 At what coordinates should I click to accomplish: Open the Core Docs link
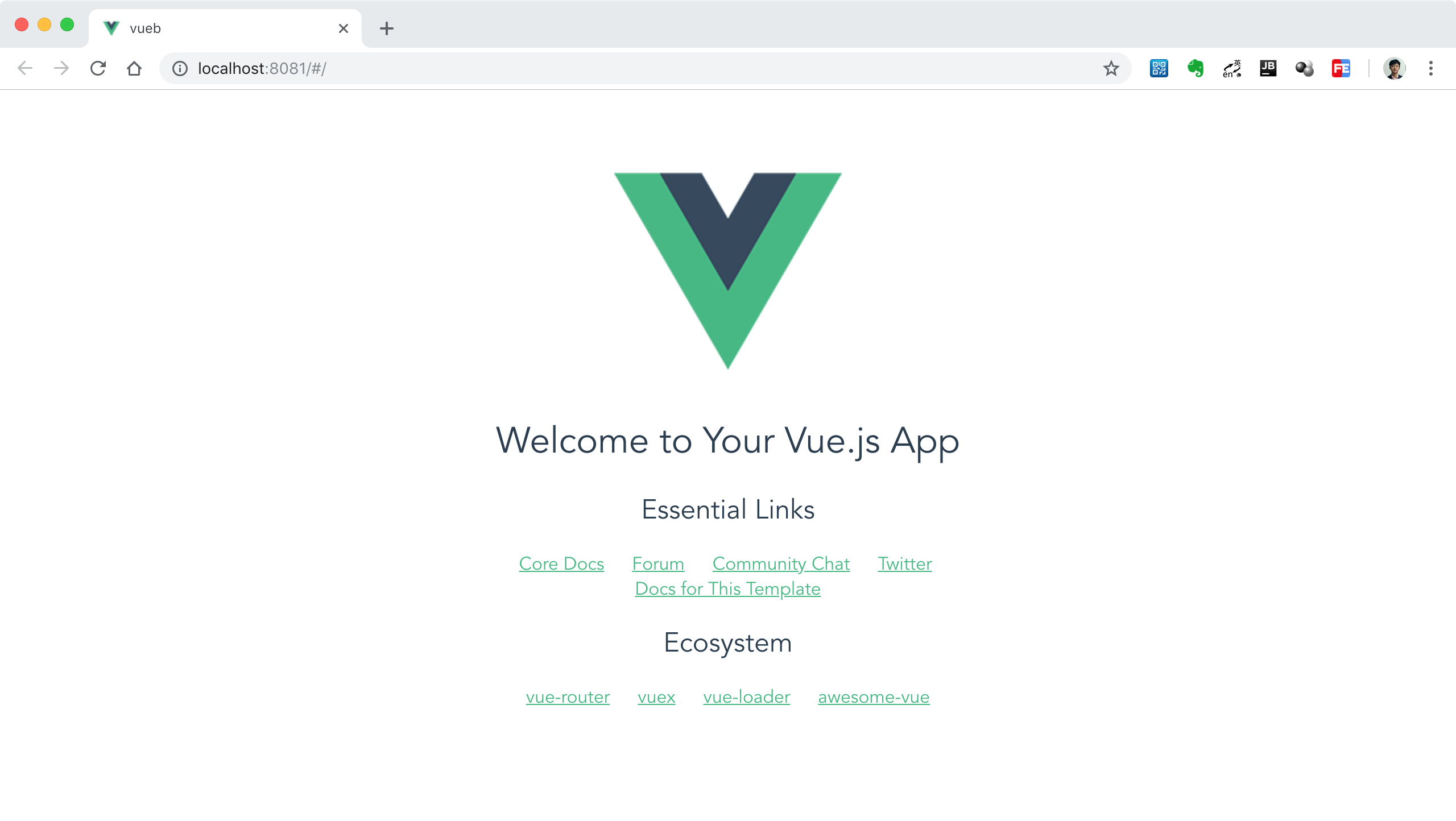[561, 563]
